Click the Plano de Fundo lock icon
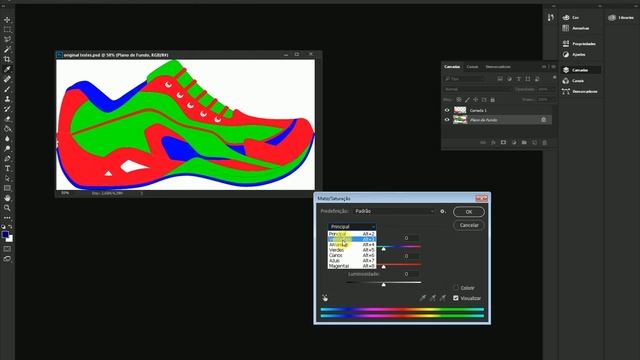The image size is (640, 360). pyautogui.click(x=544, y=120)
